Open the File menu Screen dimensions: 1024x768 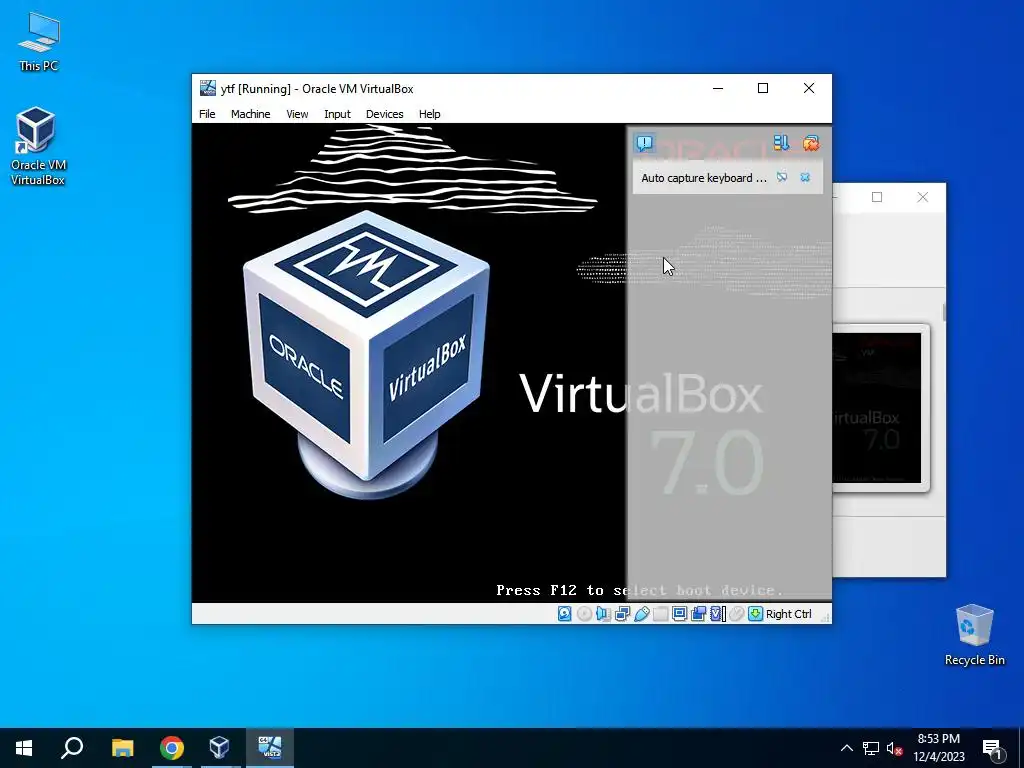click(207, 114)
